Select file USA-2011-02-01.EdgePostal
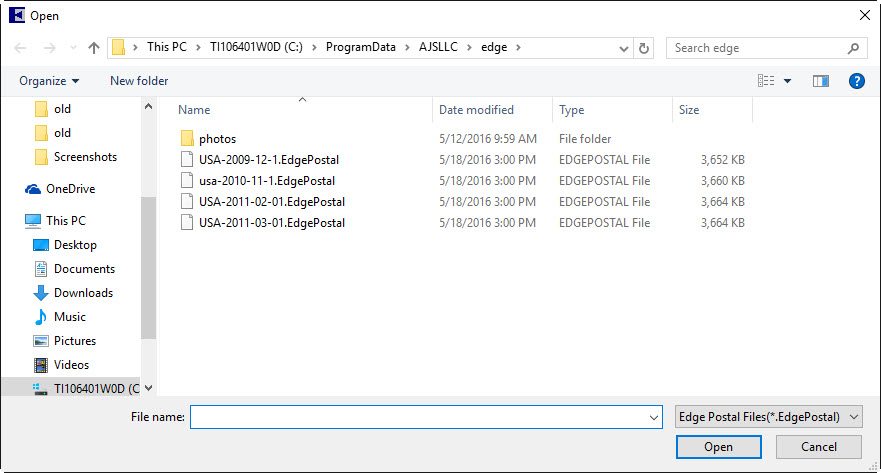Image resolution: width=881 pixels, height=473 pixels. (272, 202)
